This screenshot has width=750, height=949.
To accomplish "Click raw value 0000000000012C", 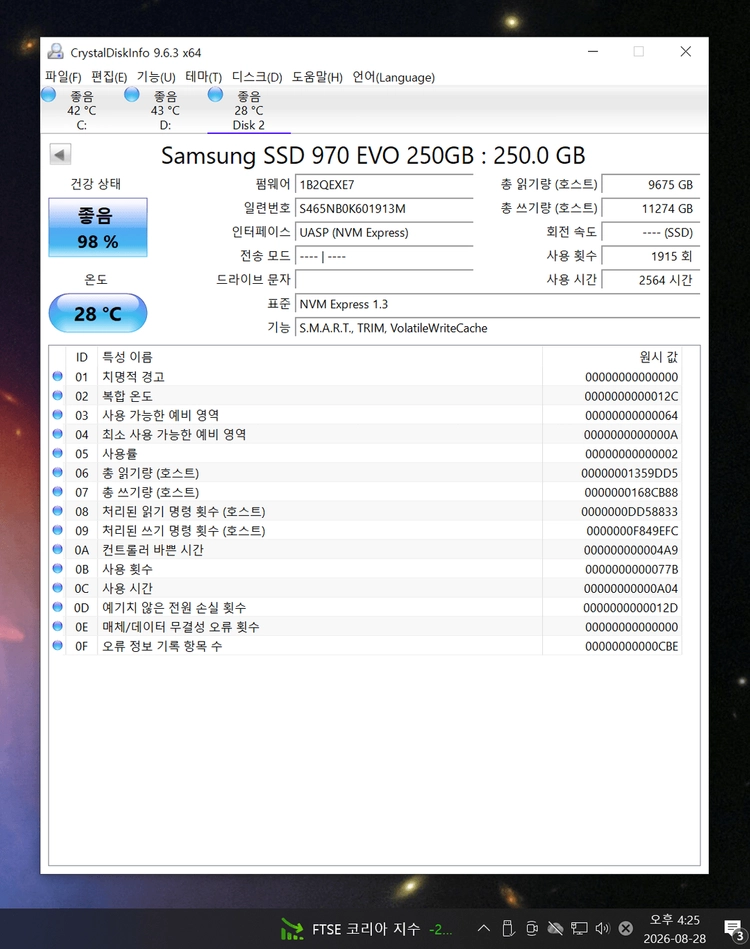I will (631, 396).
